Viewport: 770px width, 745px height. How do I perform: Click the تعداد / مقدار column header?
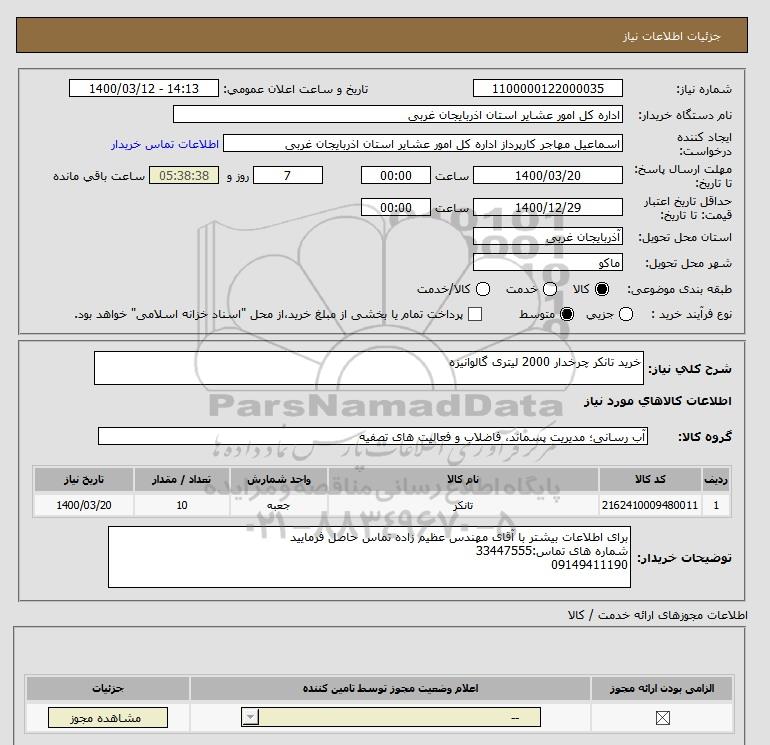182,479
